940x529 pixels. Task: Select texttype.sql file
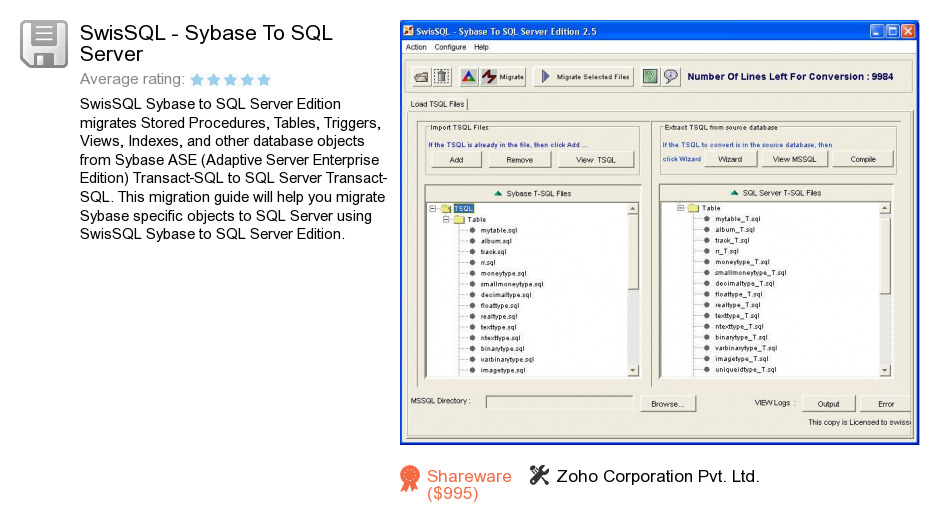[498, 327]
